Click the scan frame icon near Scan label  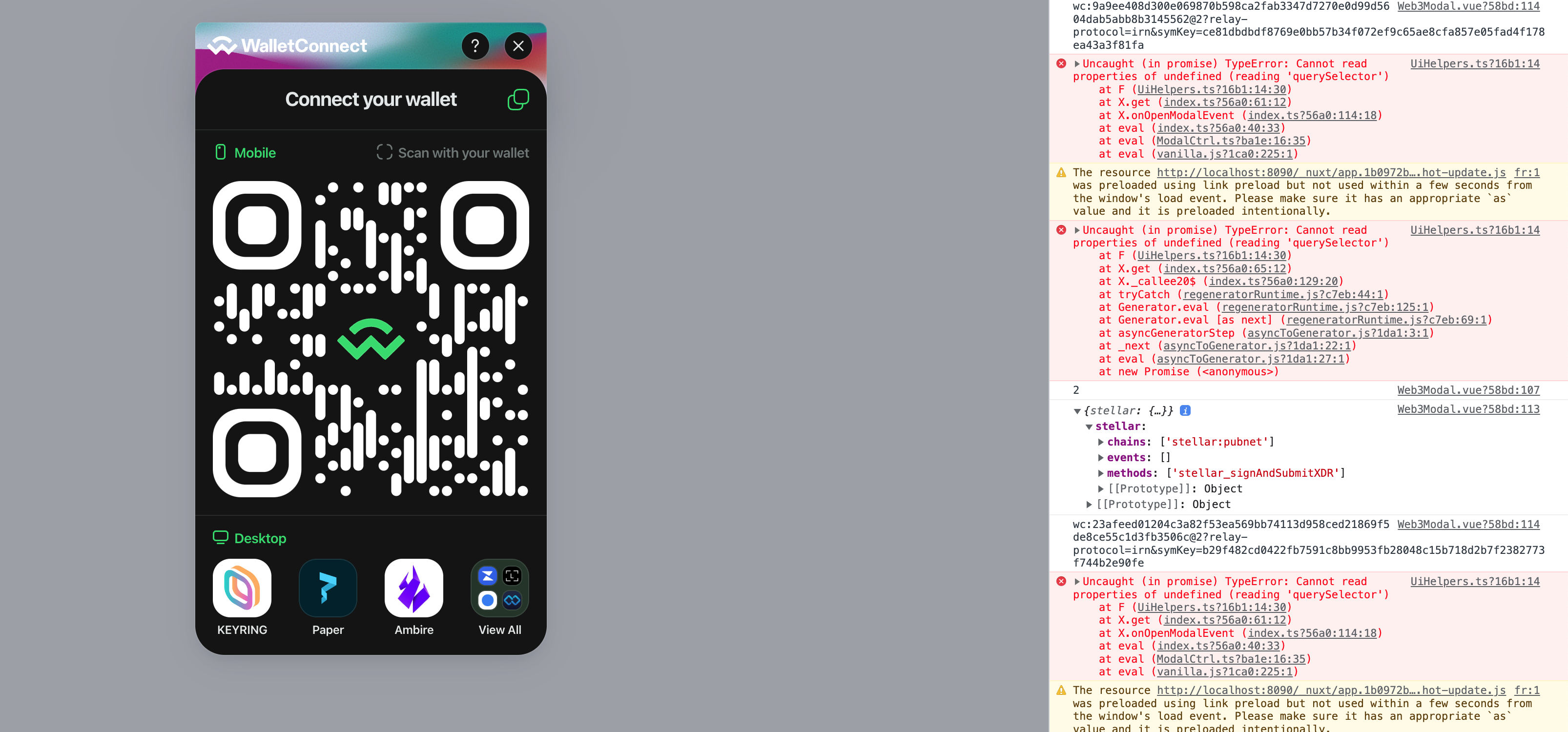[384, 152]
